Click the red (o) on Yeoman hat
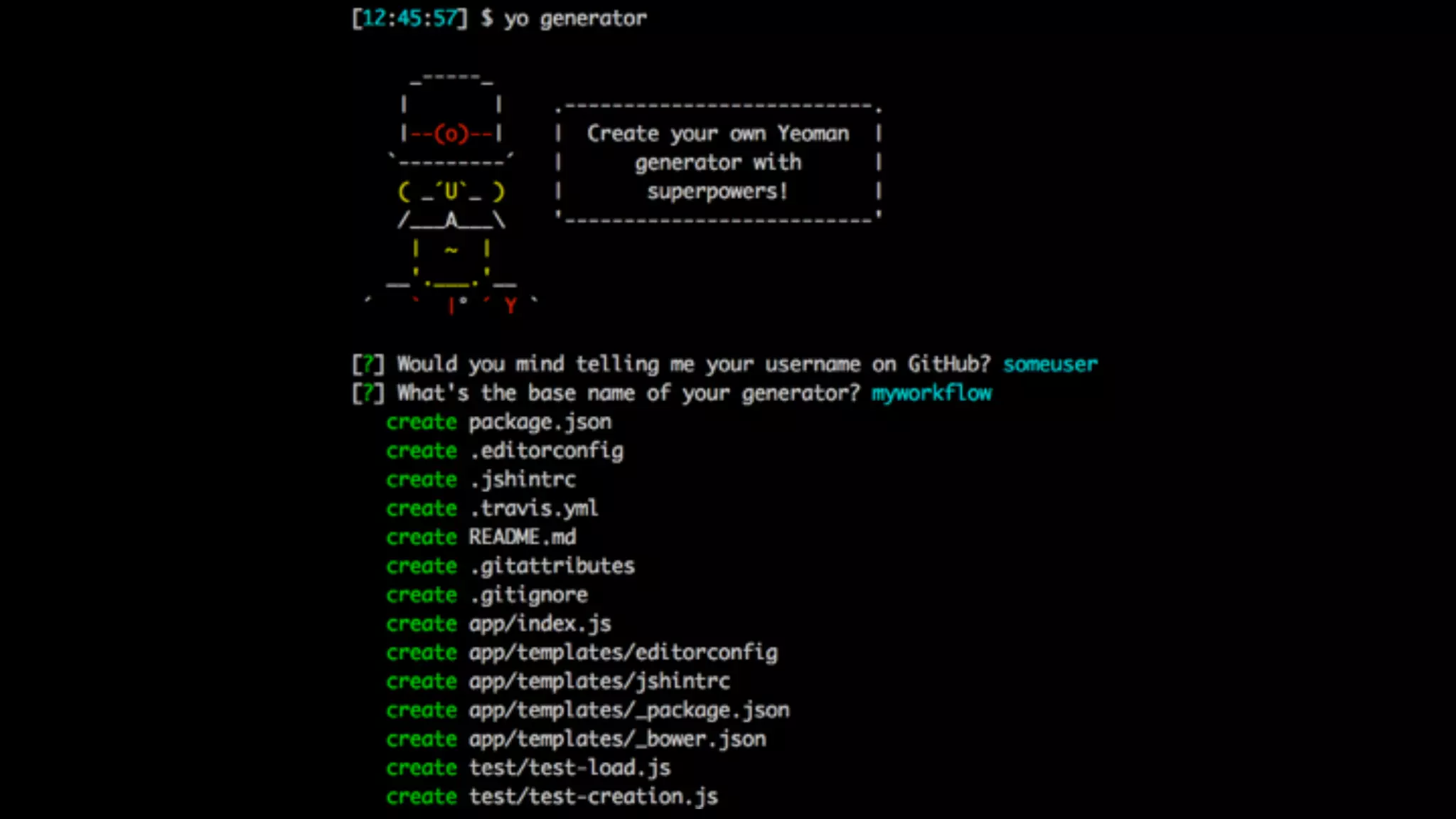Viewport: 1456px width, 819px height. [x=451, y=134]
